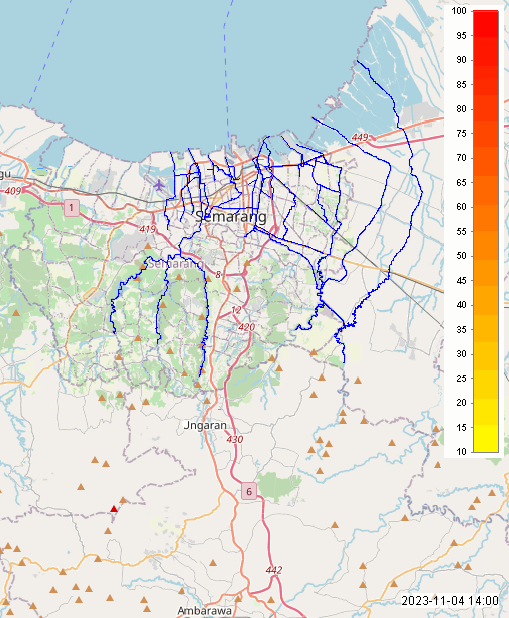Click road number 419 label
This screenshot has width=509, height=618.
coord(147,229)
